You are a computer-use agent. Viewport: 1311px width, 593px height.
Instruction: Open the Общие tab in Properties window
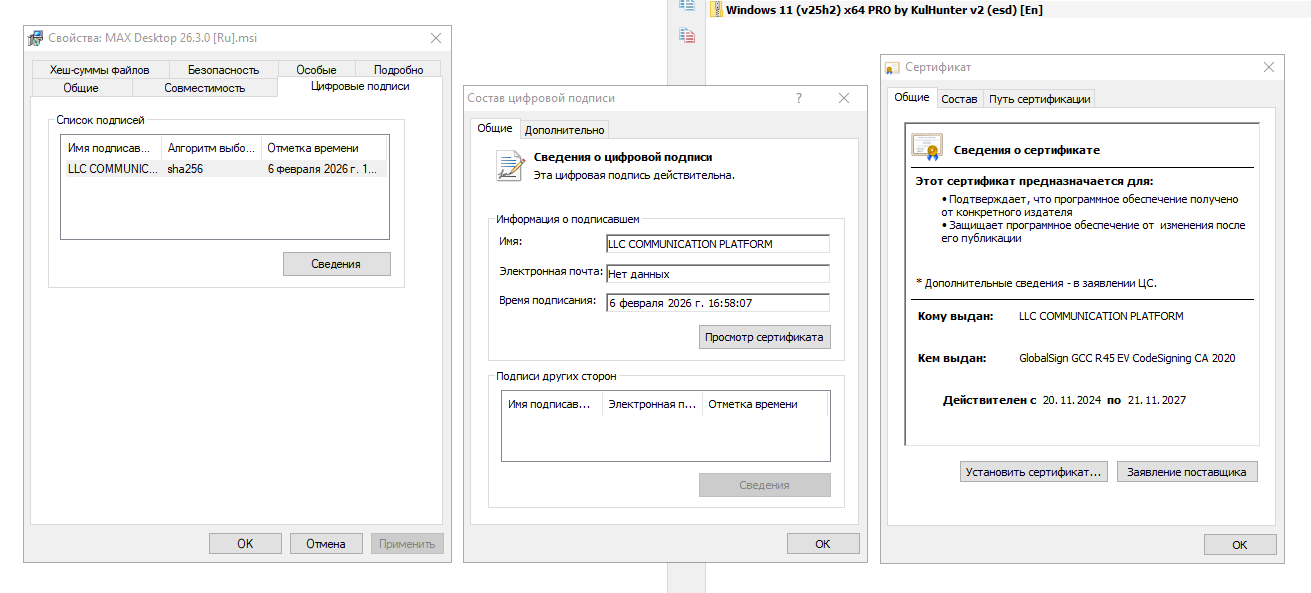(81, 88)
